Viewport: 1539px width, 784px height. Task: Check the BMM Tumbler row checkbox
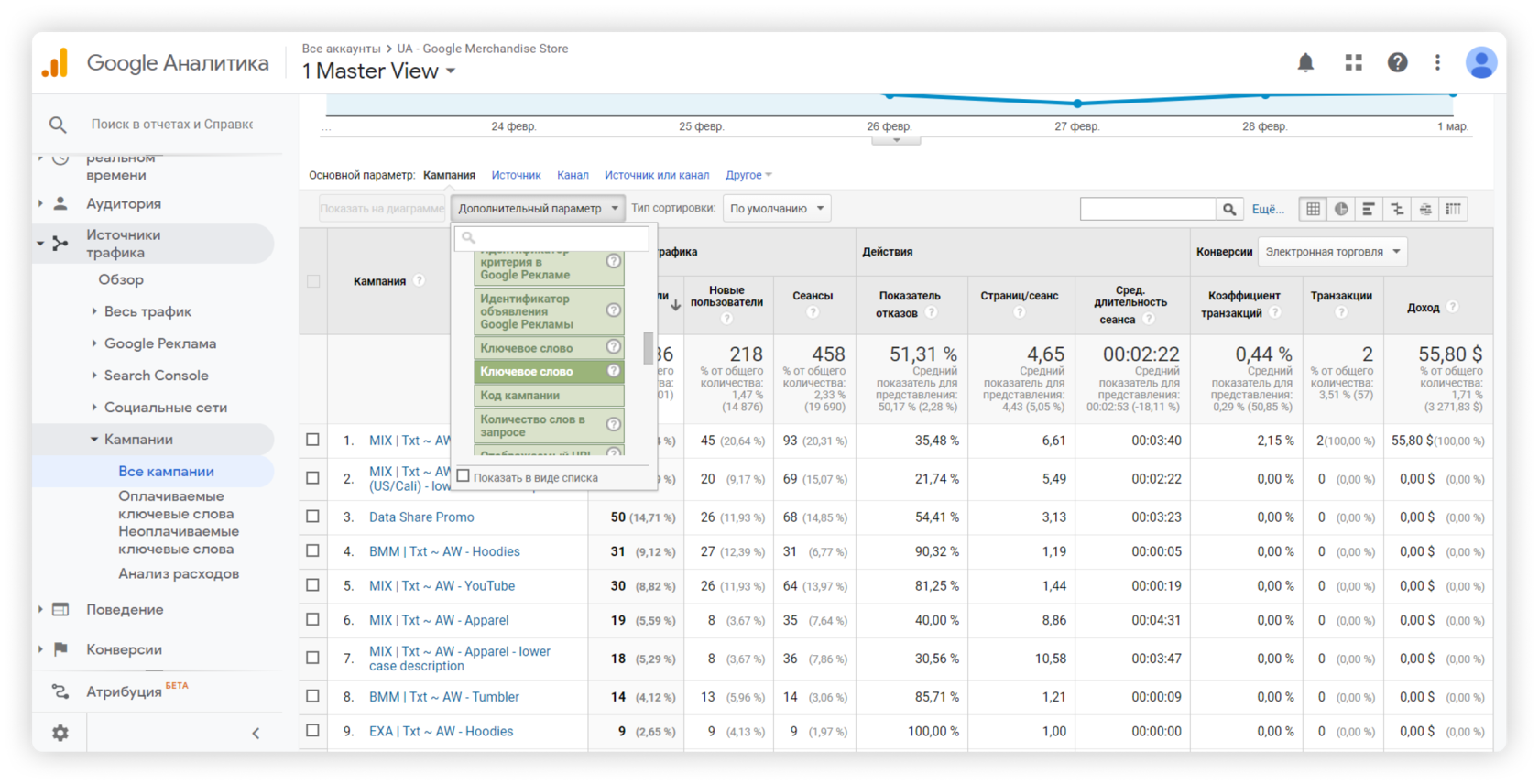(x=312, y=696)
